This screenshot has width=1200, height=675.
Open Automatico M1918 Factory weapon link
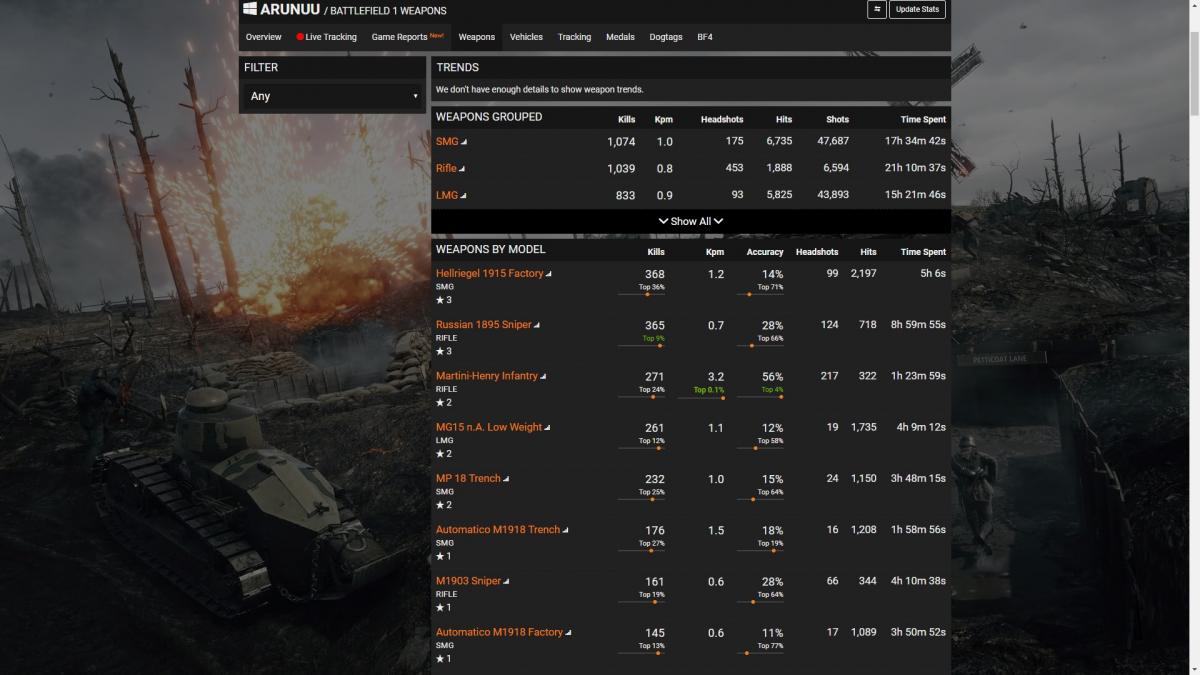[x=500, y=632]
